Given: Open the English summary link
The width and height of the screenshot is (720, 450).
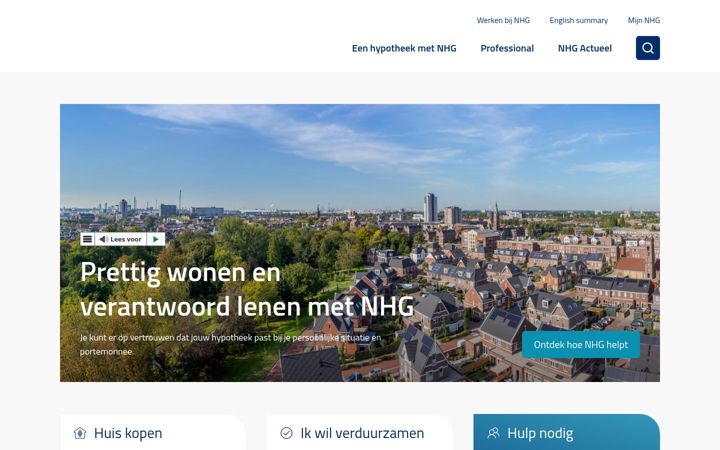Looking at the screenshot, I should pos(579,20).
